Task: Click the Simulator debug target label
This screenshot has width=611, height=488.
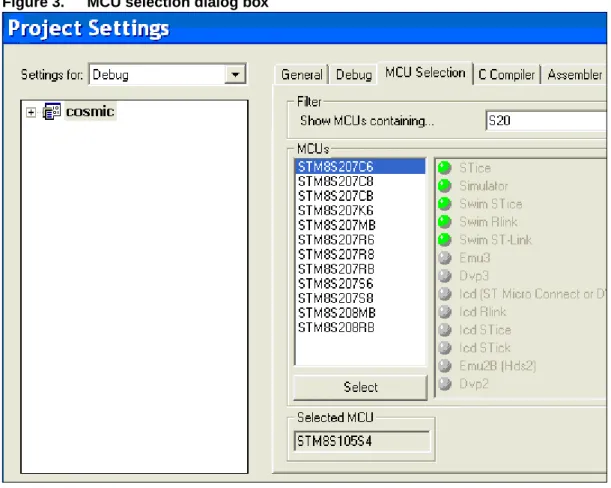Action: tap(484, 186)
